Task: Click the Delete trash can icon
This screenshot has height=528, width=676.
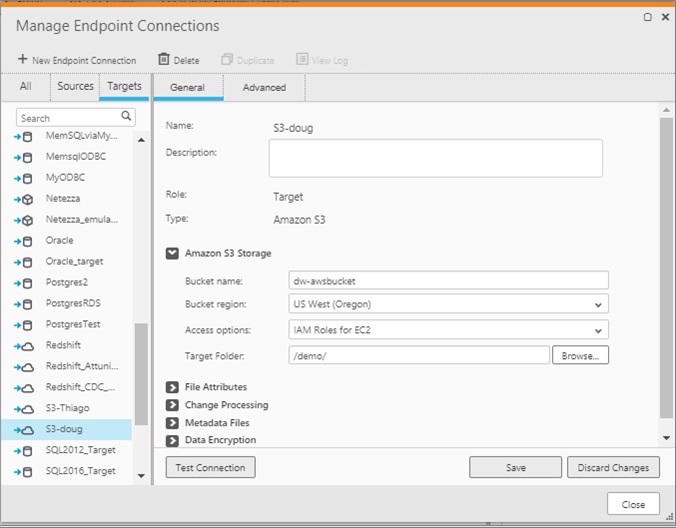Action: (164, 59)
